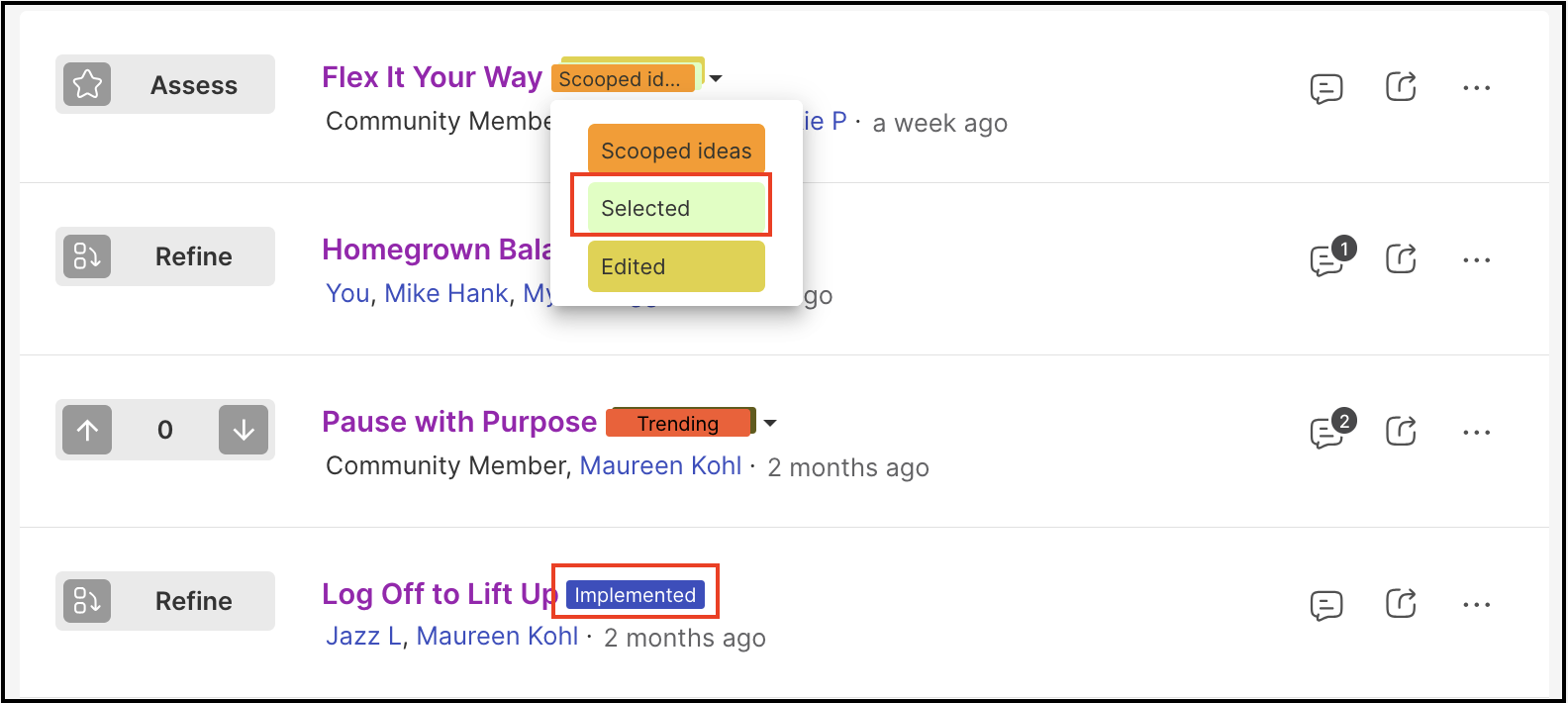Upvote the Pause with Purpose idea
The width and height of the screenshot is (1568, 703).
click(x=87, y=430)
